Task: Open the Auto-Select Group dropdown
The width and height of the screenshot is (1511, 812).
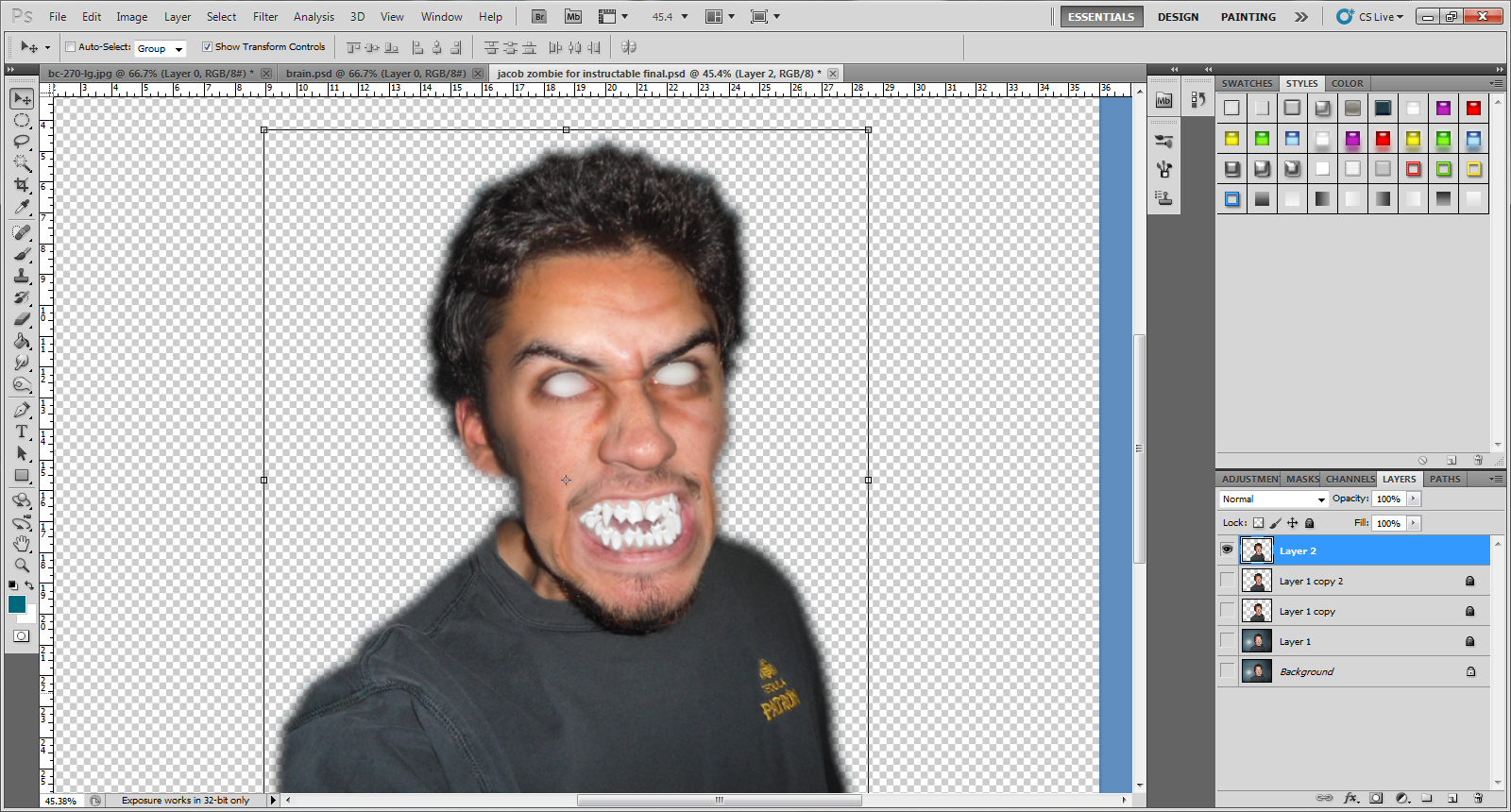Action: [161, 48]
